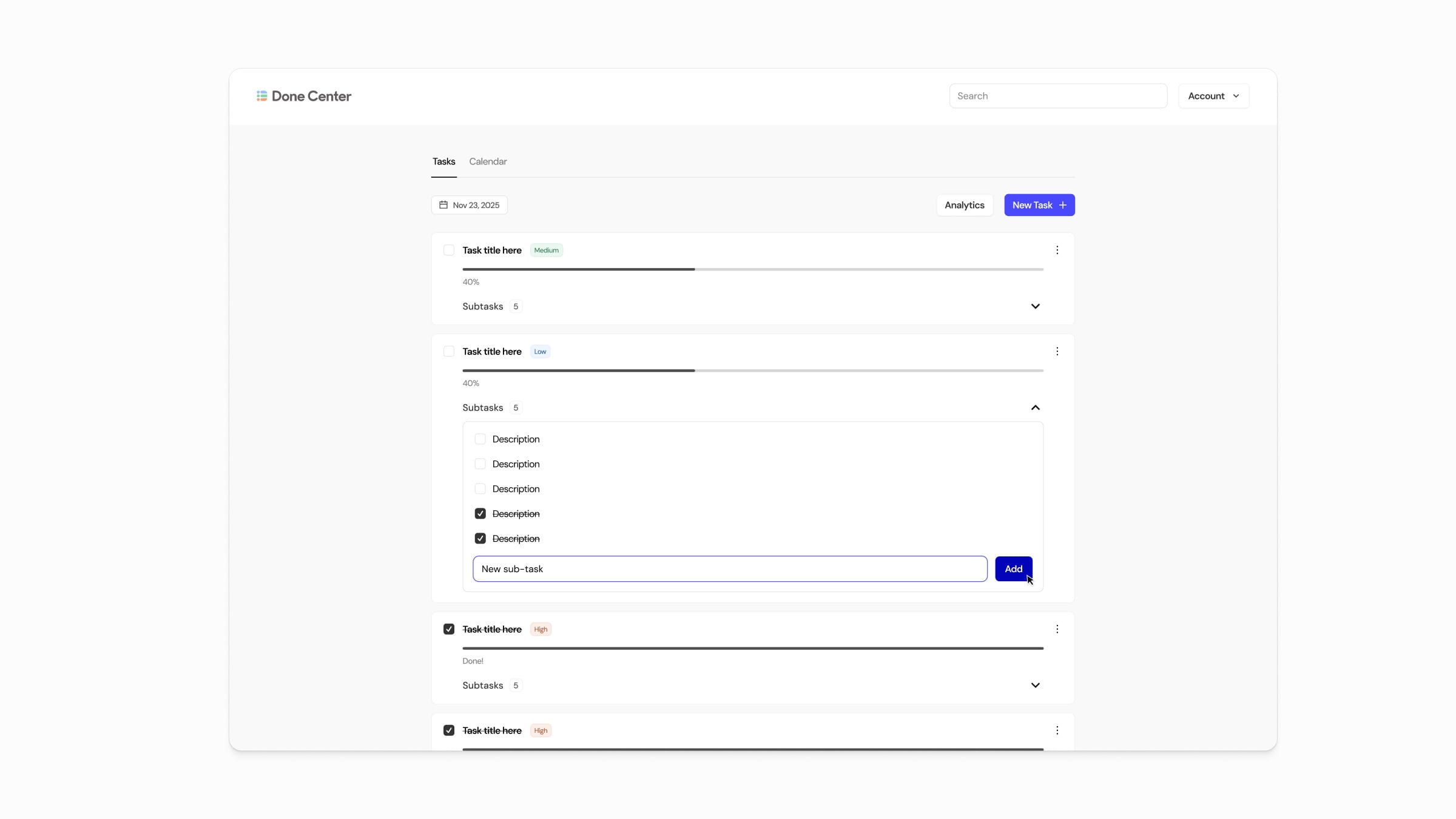Expand subtasks of the Done! task

[1035, 686]
